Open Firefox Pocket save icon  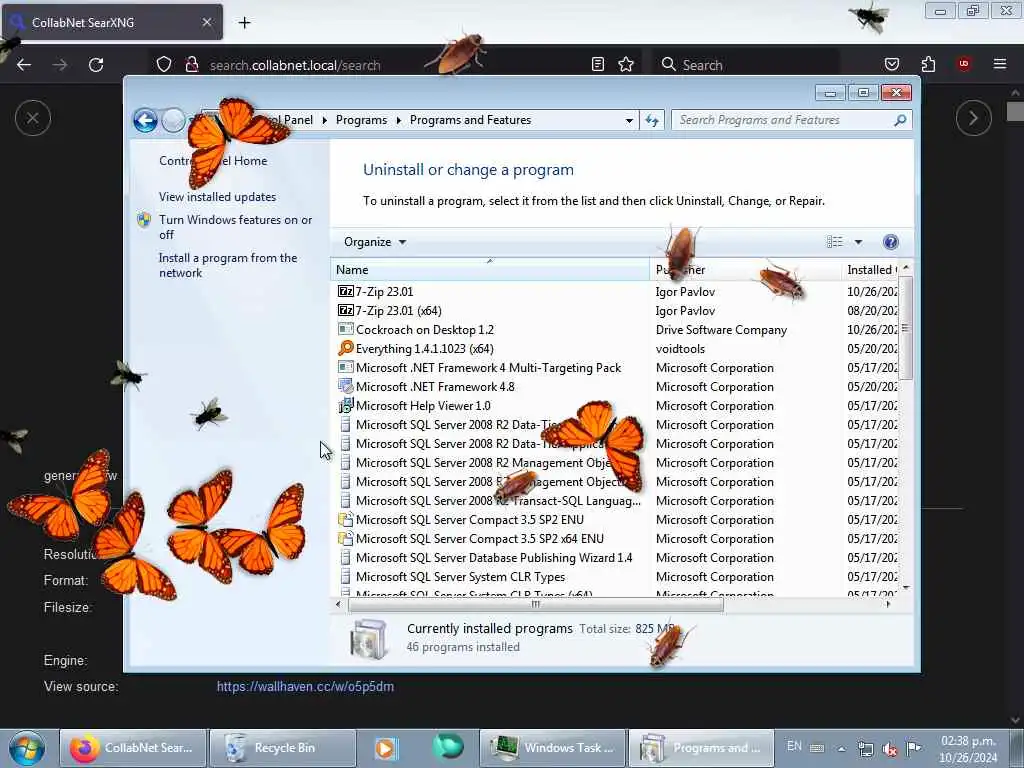point(891,64)
